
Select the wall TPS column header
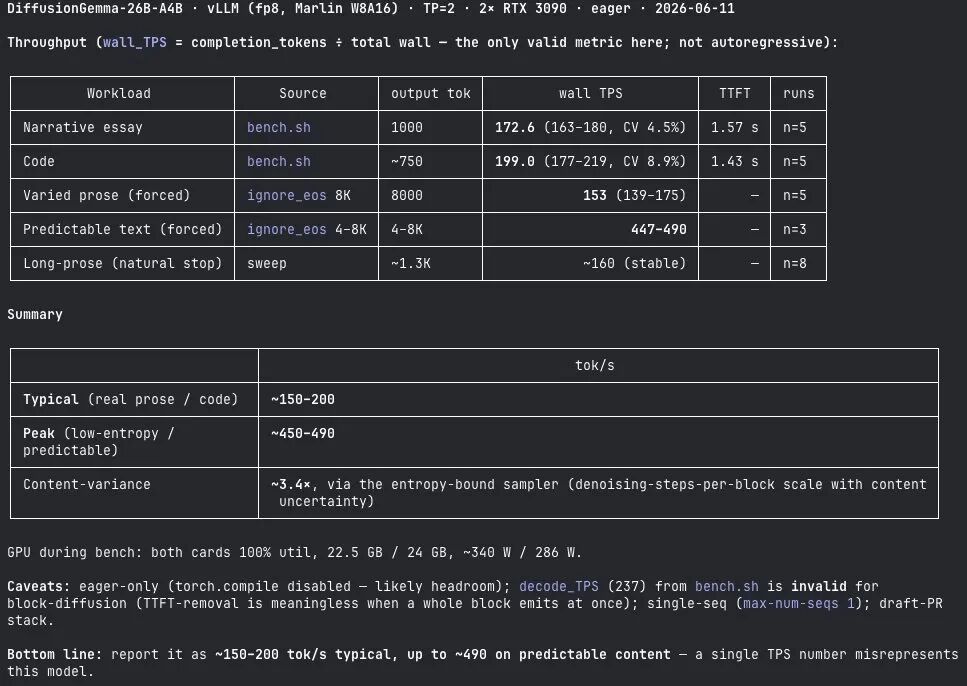pos(590,93)
